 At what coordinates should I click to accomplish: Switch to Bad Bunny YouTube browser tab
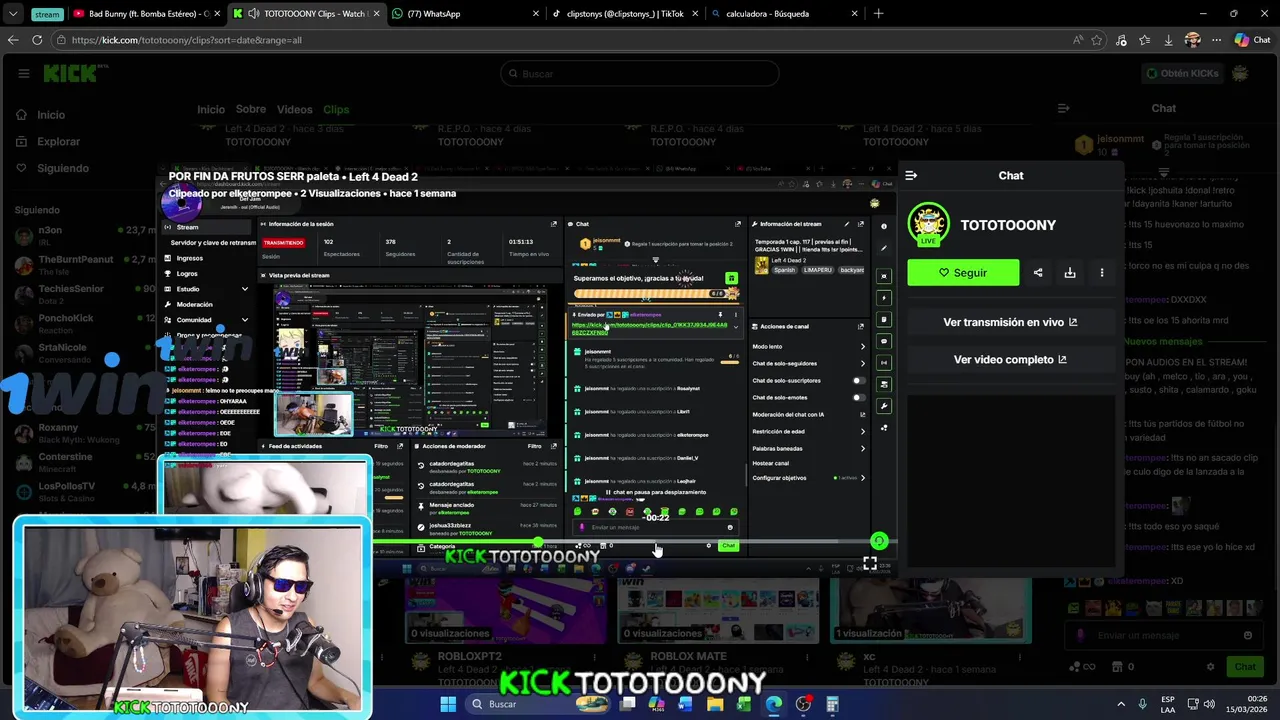point(145,14)
